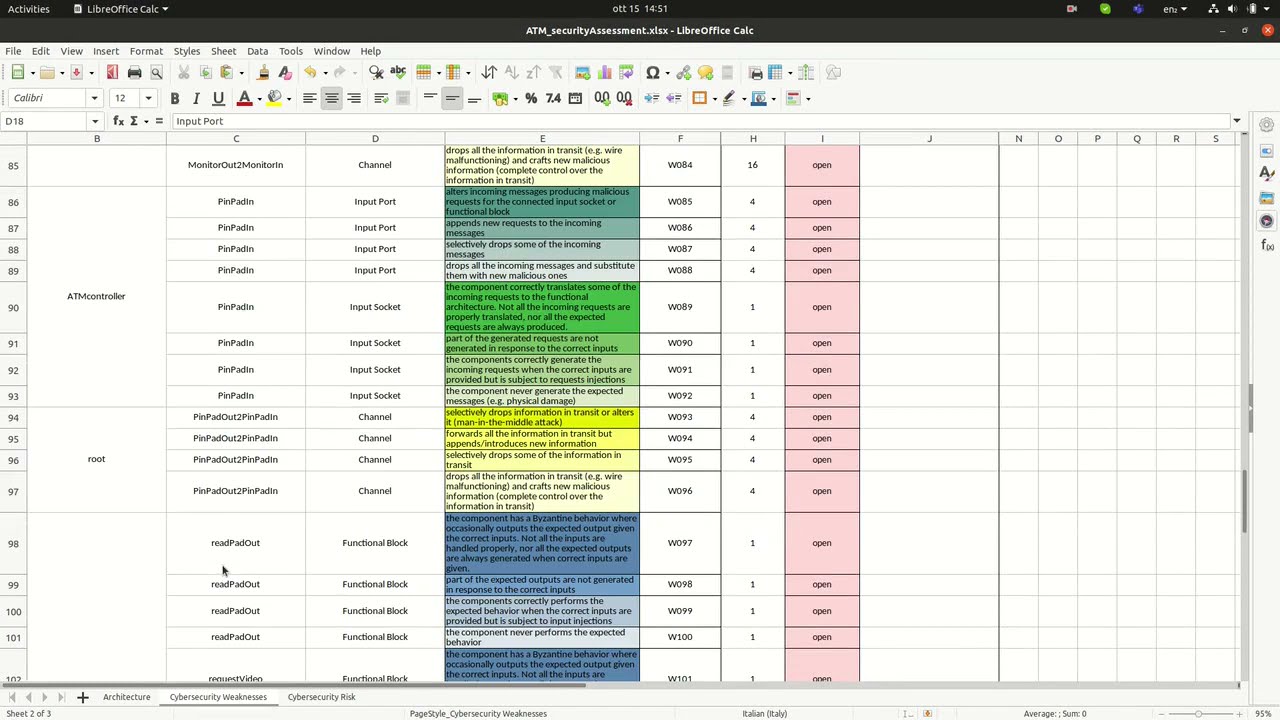Click Format as Number 7.4 icon
The height and width of the screenshot is (720, 1280).
tap(553, 98)
